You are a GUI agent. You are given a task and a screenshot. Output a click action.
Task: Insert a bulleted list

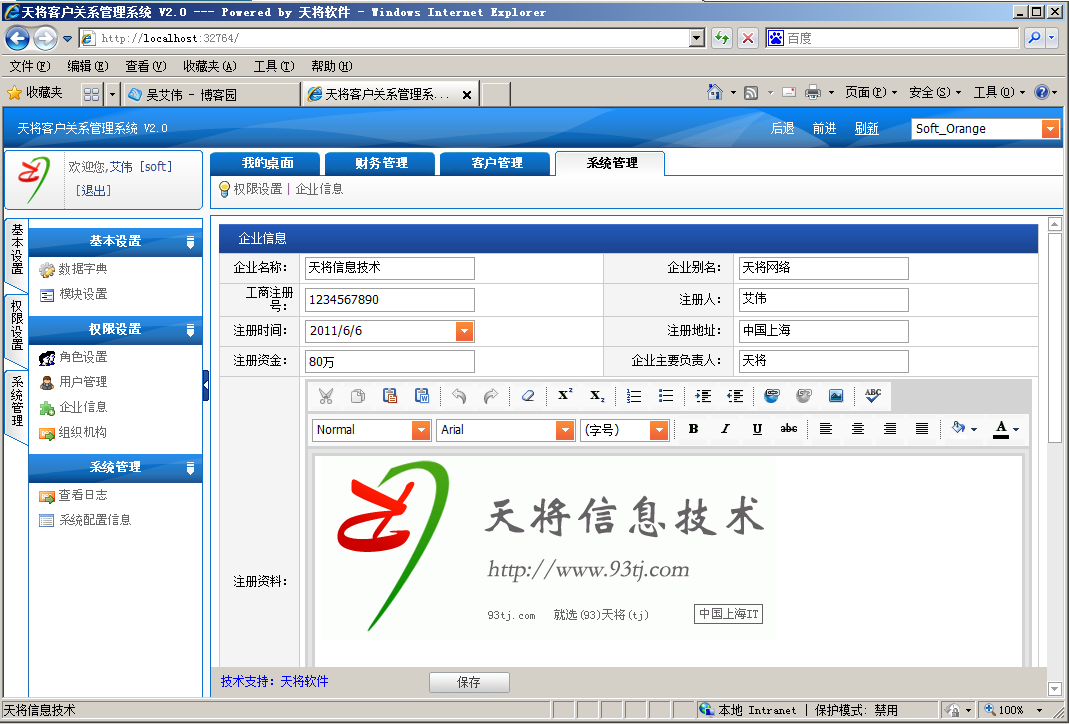[666, 396]
